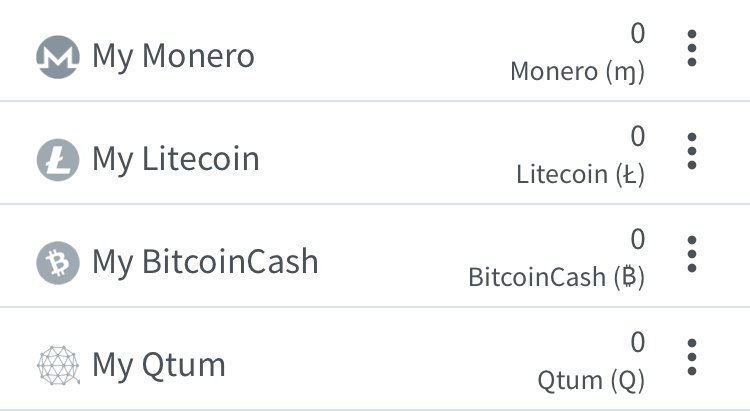Select the My BitcoinCash wallet name

coord(205,263)
